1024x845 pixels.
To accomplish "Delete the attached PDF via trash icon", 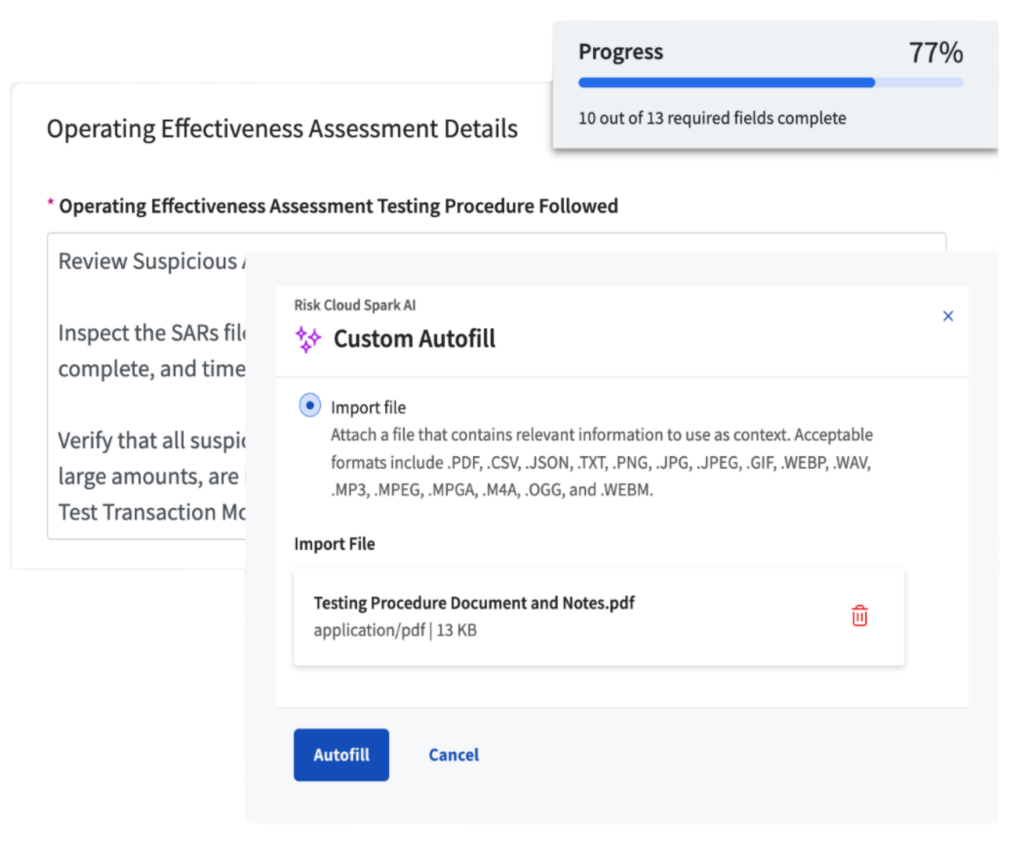I will pyautogui.click(x=858, y=617).
